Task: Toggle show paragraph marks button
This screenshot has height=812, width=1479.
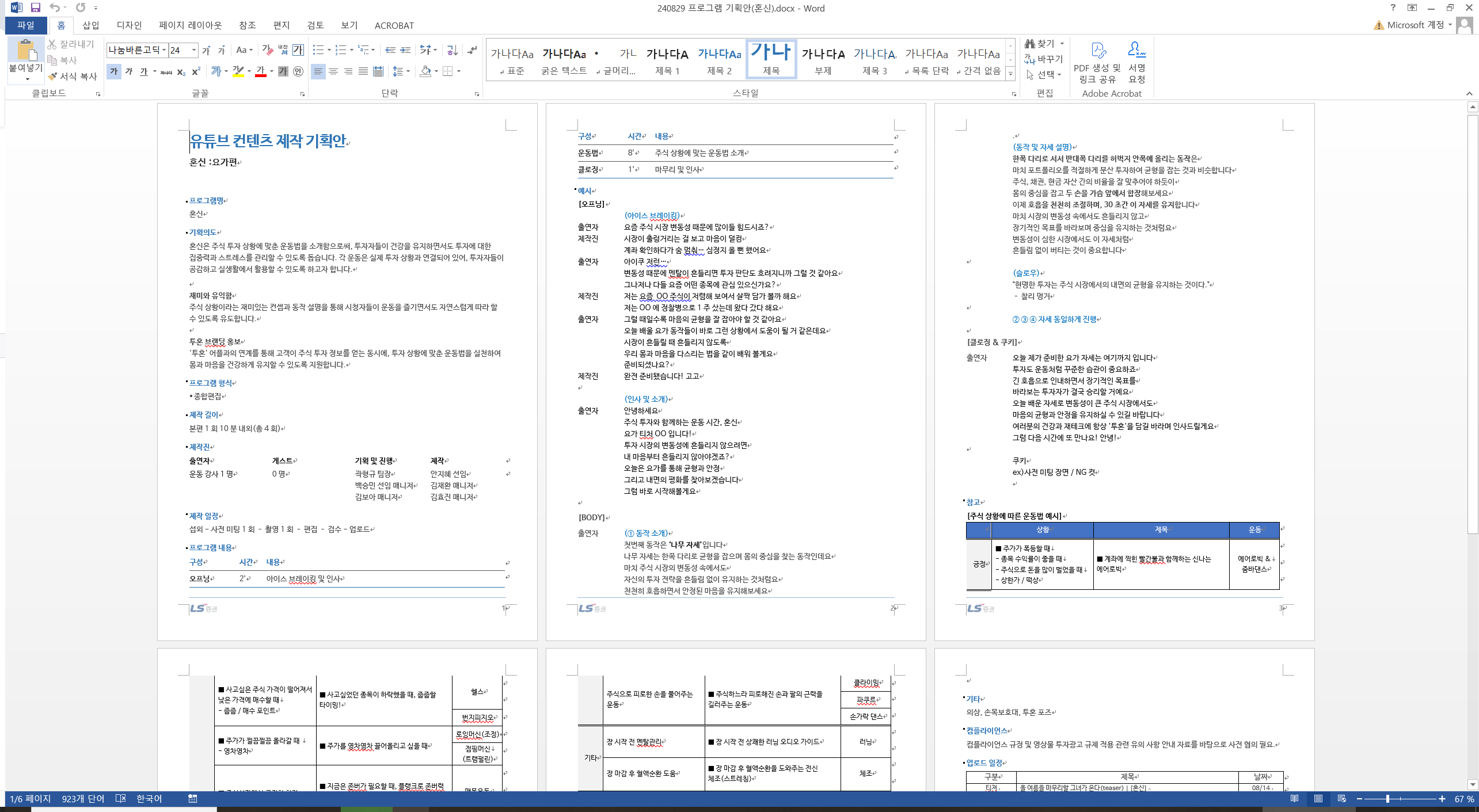Action: (472, 51)
